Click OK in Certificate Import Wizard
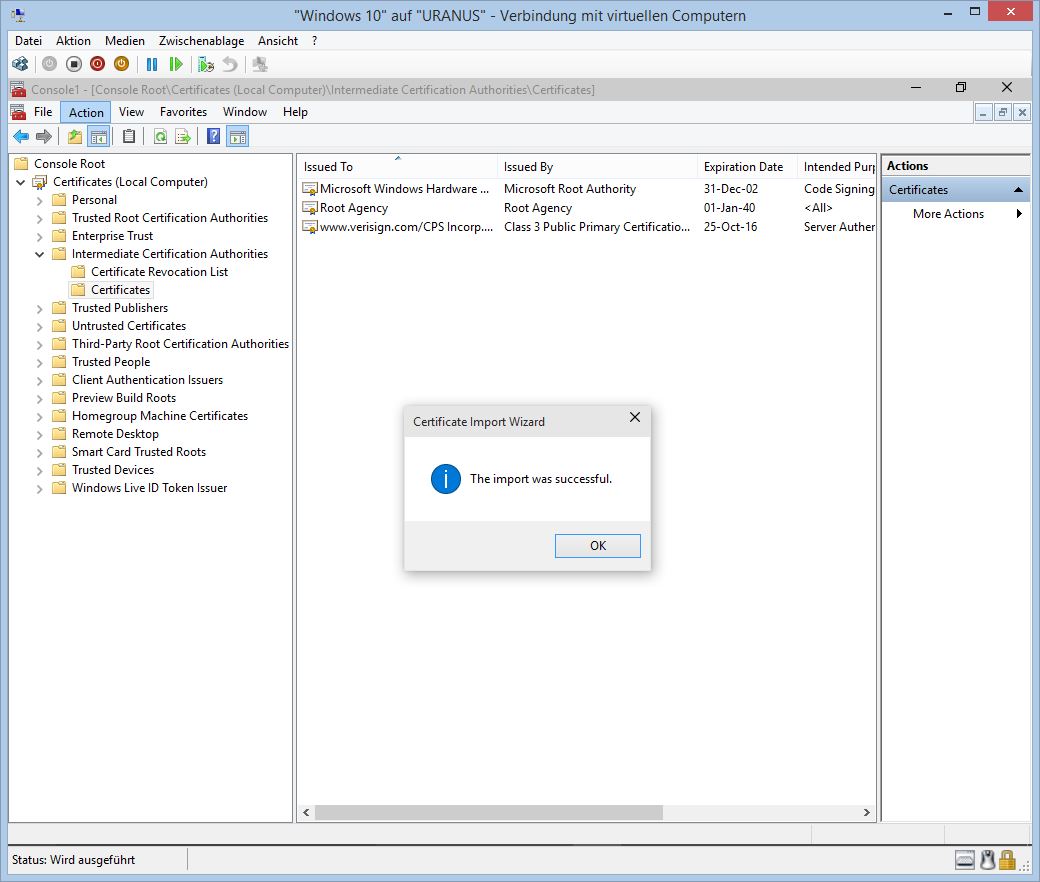 point(597,546)
